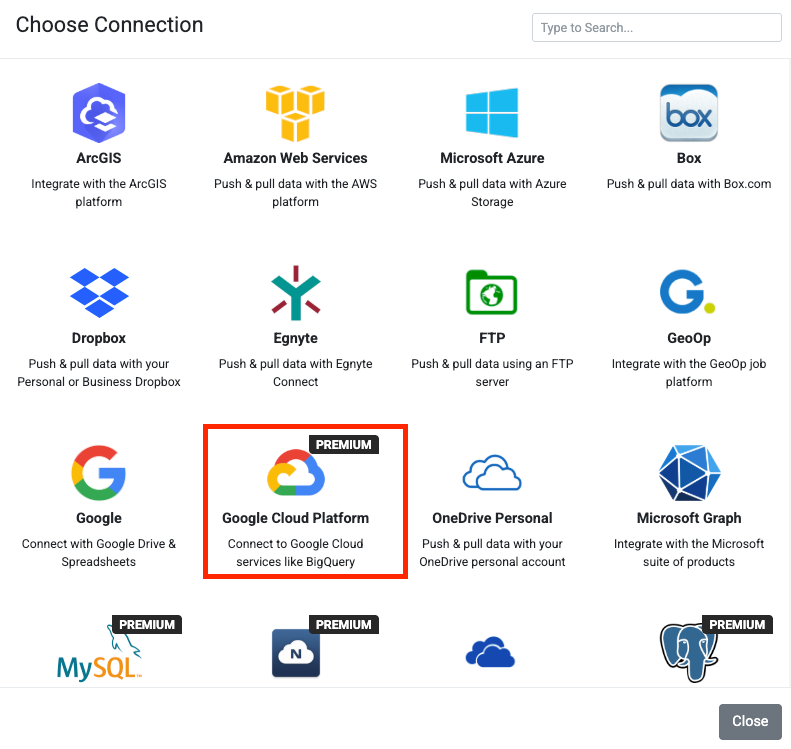
Task: Click the Microsoft Graph title
Action: 689,518
